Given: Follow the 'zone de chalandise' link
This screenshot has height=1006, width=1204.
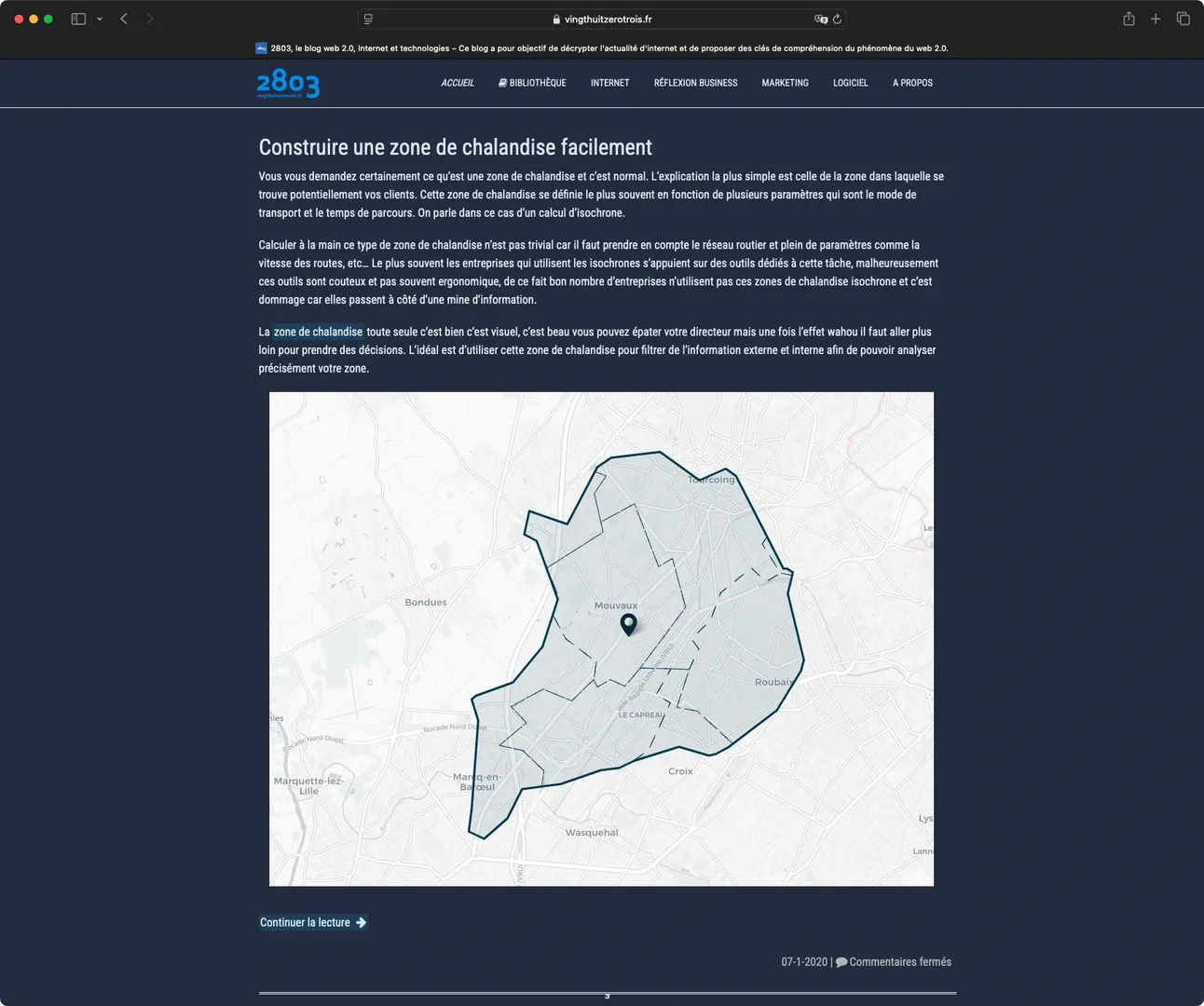Looking at the screenshot, I should [318, 332].
